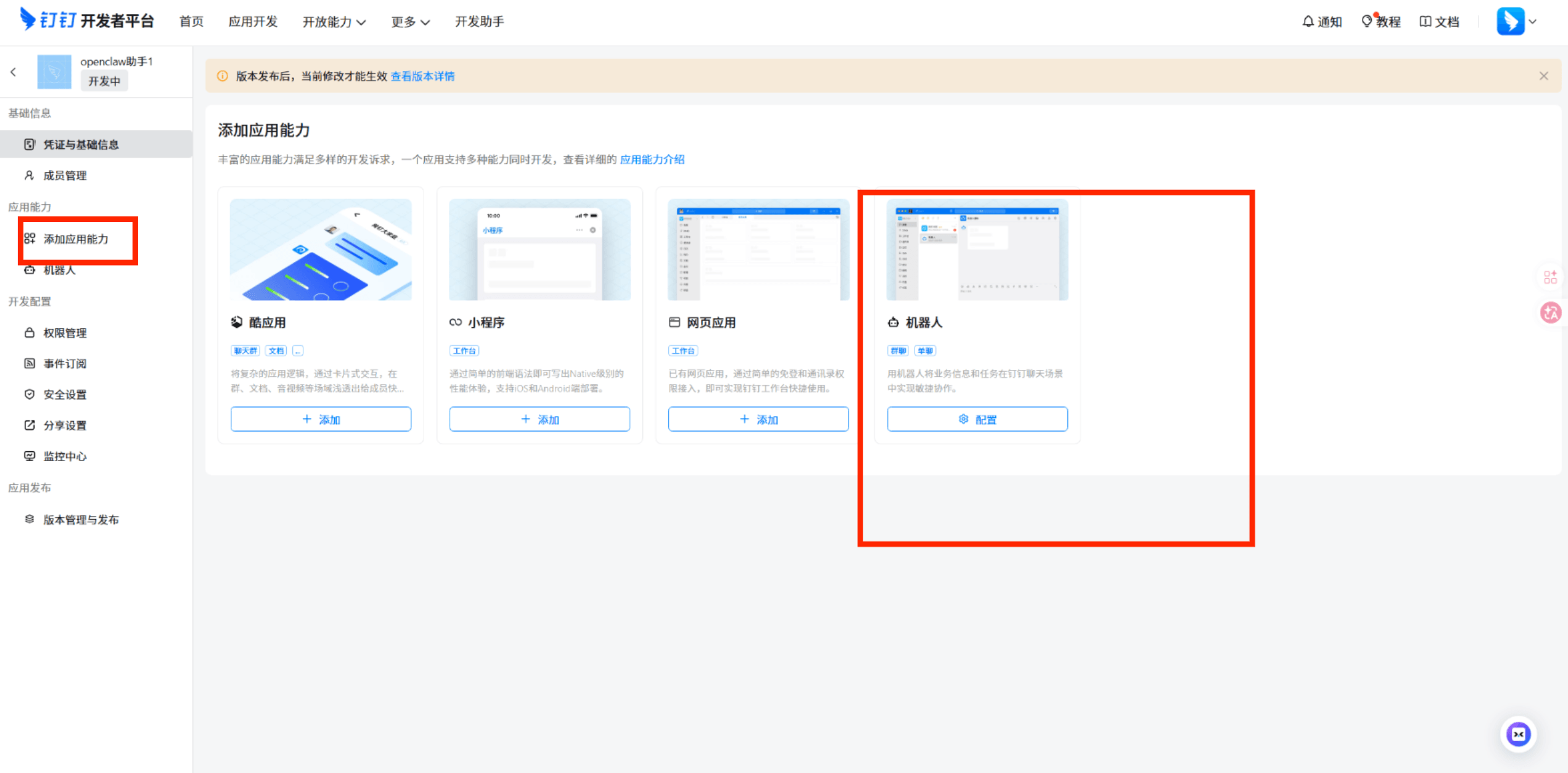
Task: Open the chat assistant floating icon
Action: click(x=1518, y=734)
